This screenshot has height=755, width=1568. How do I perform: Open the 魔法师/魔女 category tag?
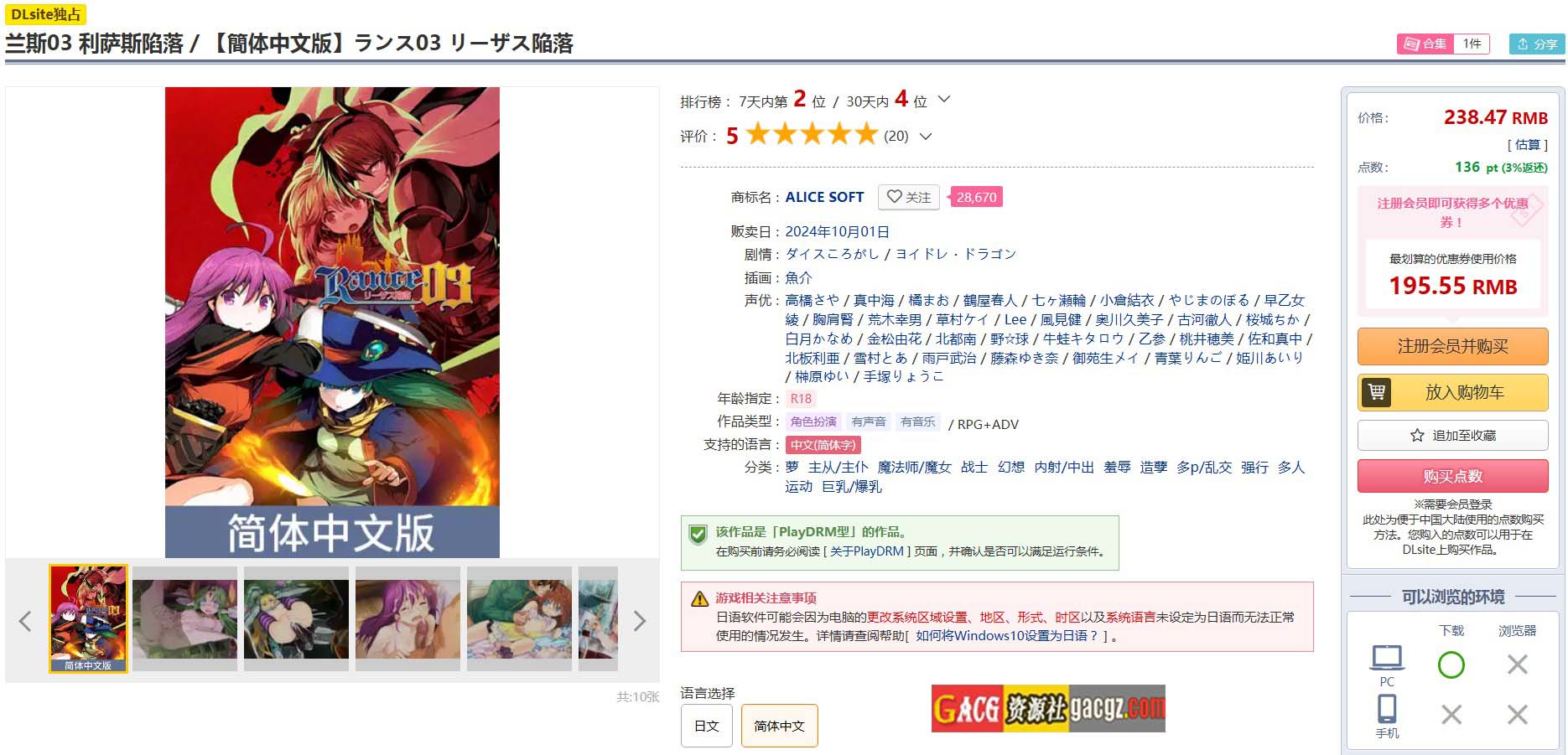tap(915, 467)
